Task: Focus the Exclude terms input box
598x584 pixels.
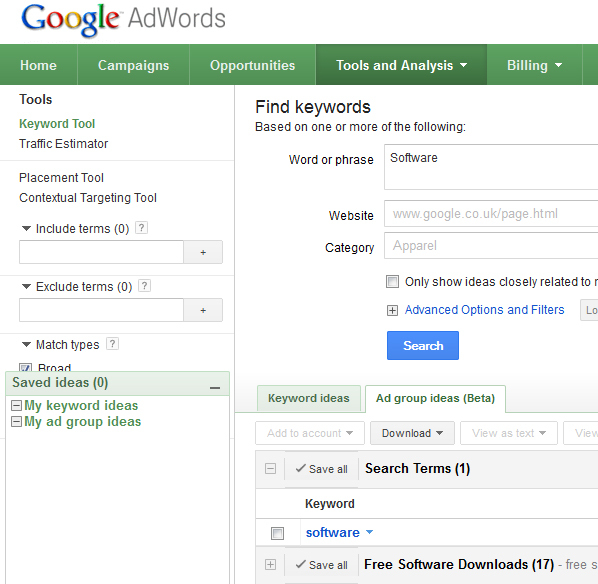Action: point(101,310)
